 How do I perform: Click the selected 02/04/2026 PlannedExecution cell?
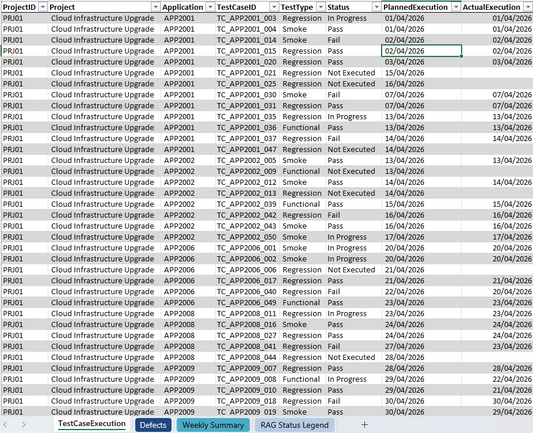pos(422,51)
